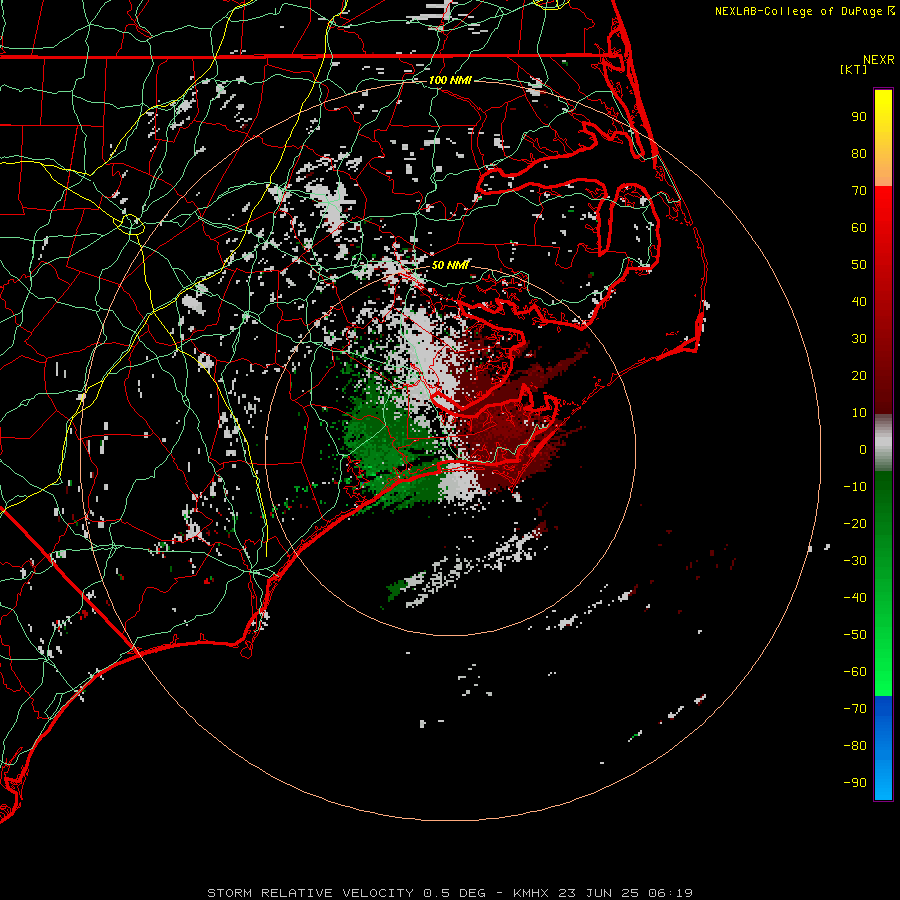
Task: Click the positive 30 scale label
Action: (x=859, y=339)
